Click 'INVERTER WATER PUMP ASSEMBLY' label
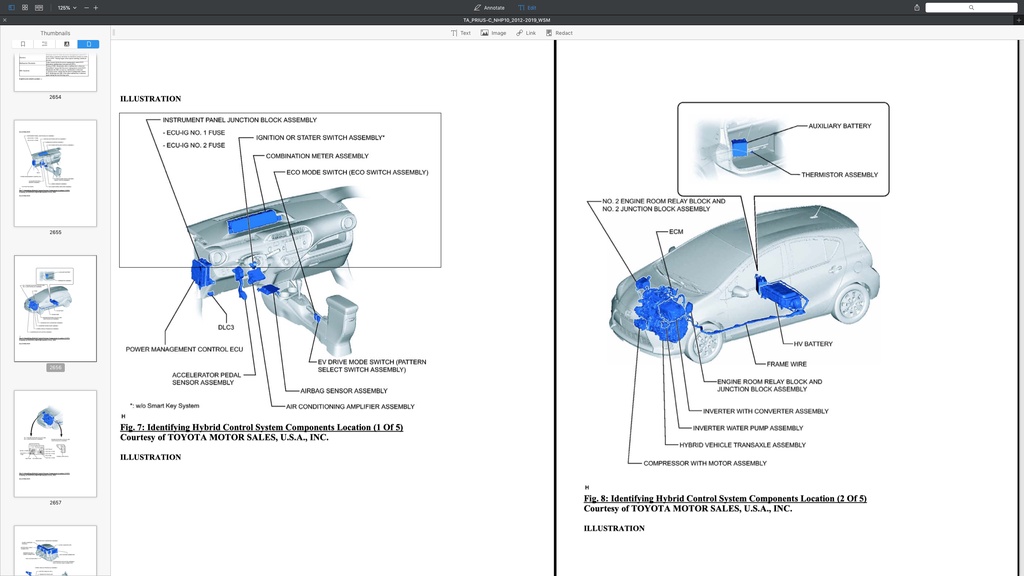Viewport: 1024px width, 576px height. [x=748, y=428]
